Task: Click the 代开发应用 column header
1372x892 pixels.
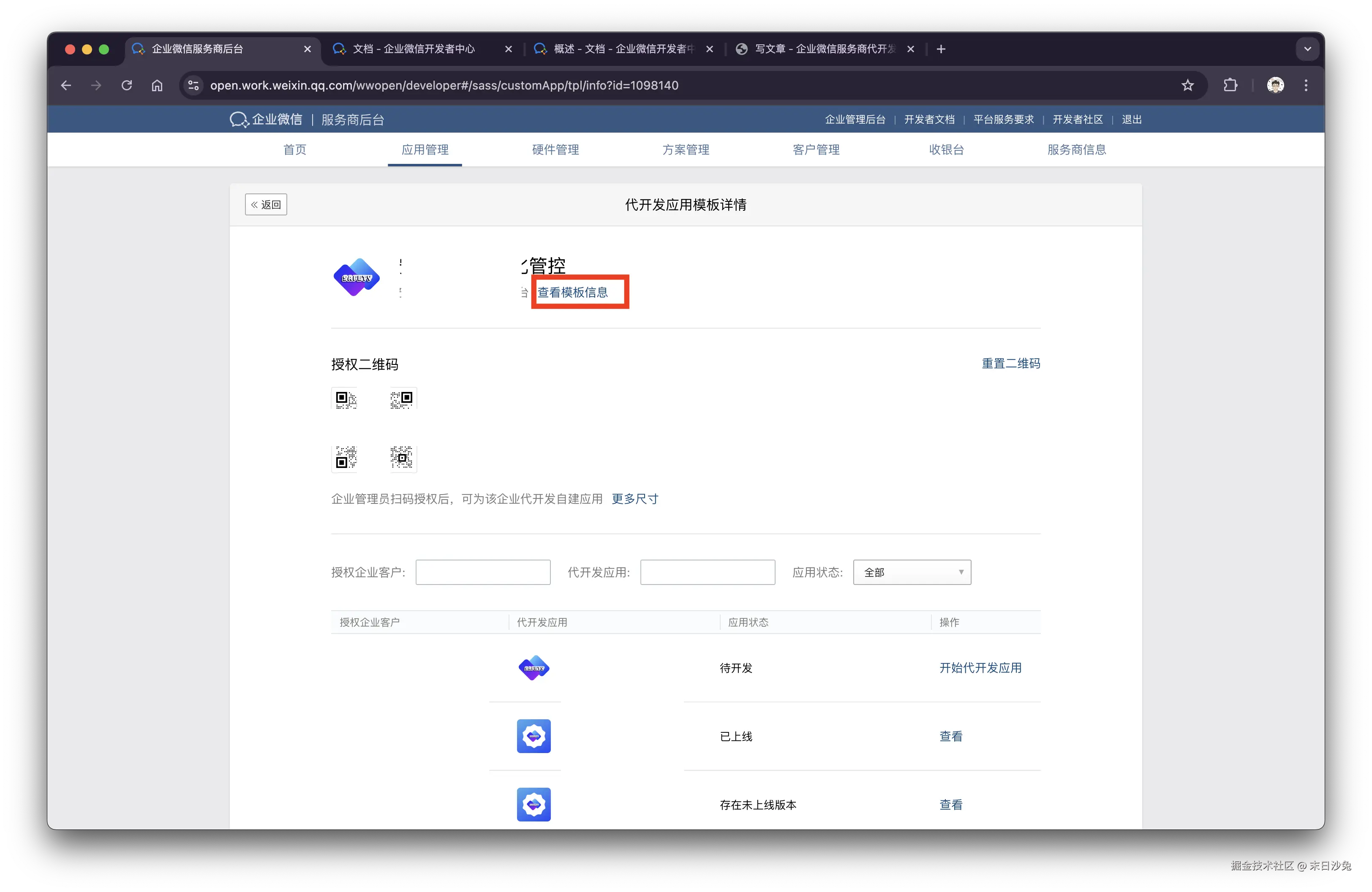Action: pyautogui.click(x=542, y=622)
